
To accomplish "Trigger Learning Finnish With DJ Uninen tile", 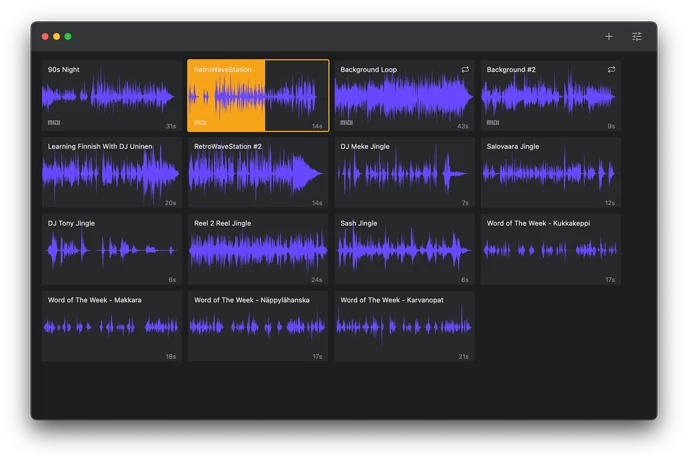I will 112,172.
